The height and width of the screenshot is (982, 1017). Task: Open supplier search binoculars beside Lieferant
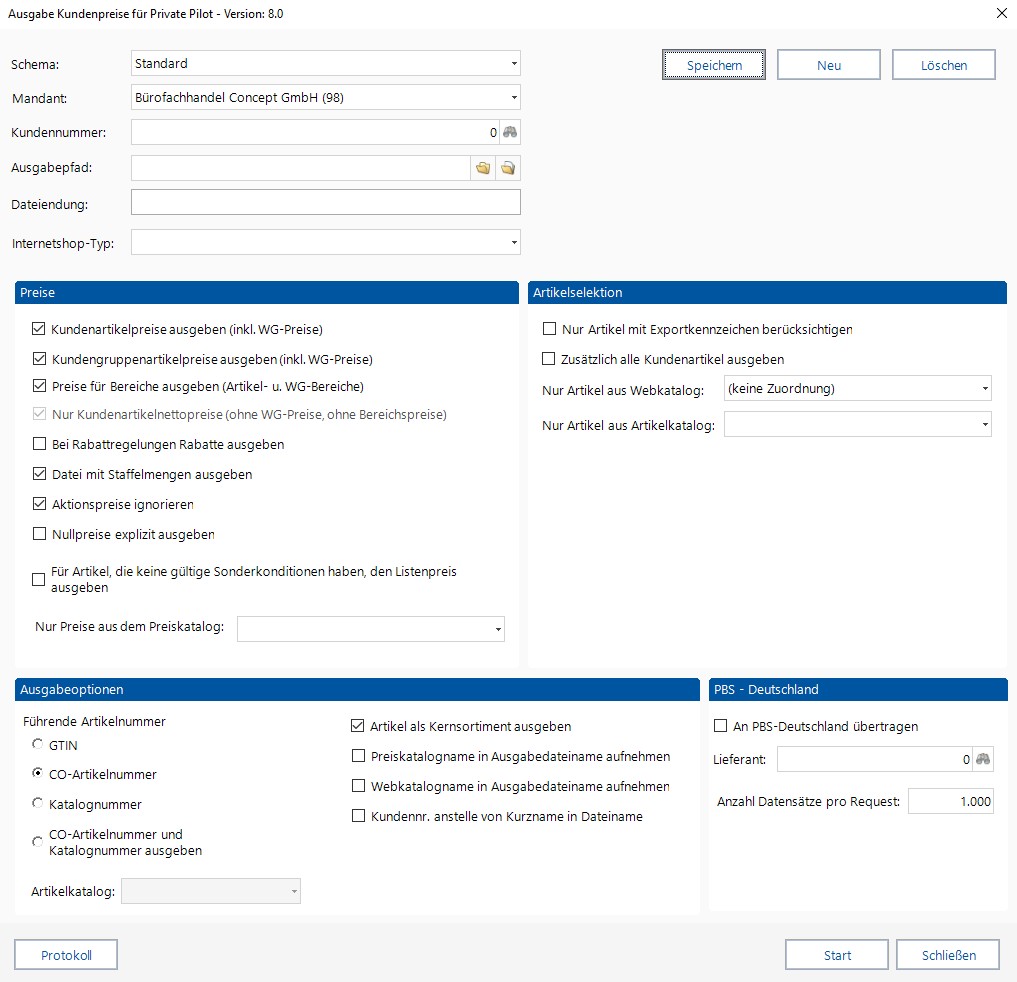983,759
